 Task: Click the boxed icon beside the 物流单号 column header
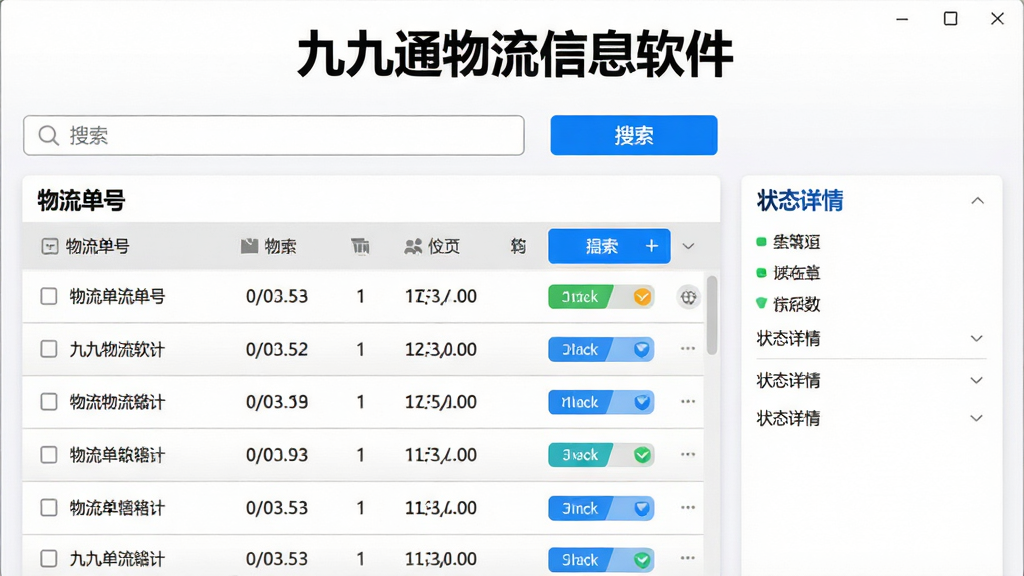pos(50,246)
